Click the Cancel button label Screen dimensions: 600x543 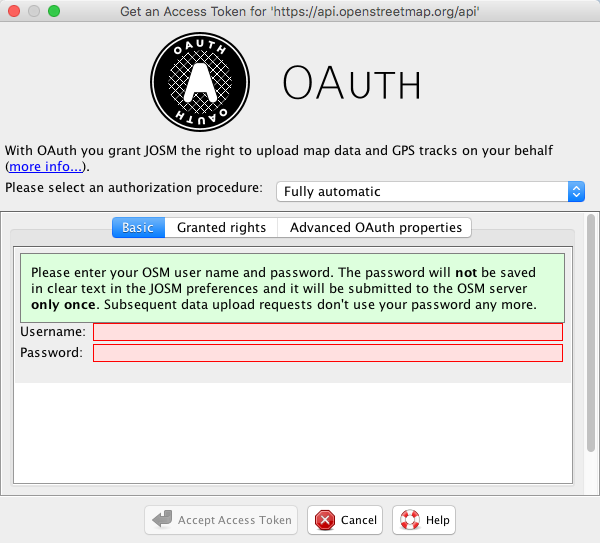(359, 520)
